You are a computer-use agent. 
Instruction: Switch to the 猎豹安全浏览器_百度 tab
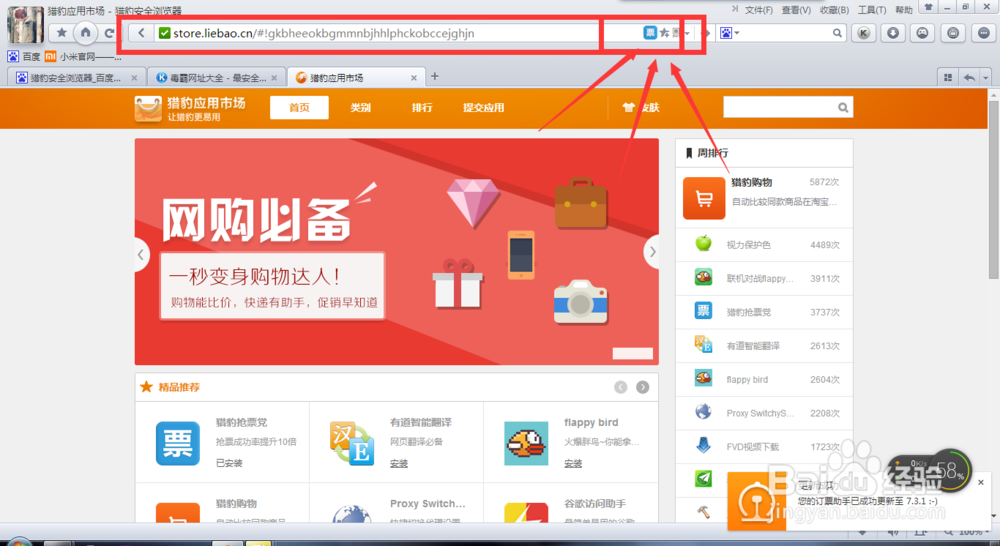[x=77, y=78]
